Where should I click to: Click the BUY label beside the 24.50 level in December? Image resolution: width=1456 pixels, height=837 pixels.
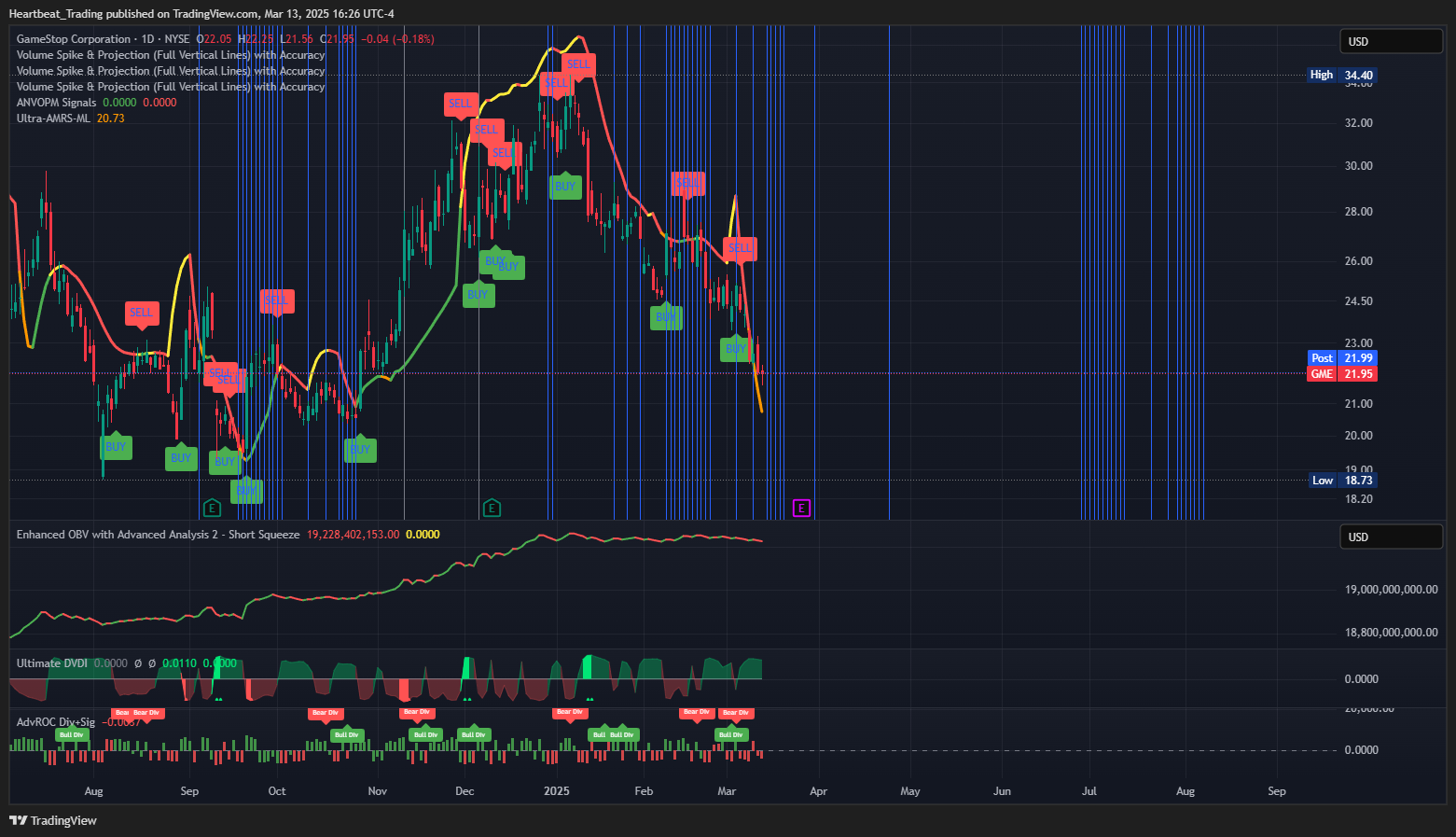tap(478, 294)
